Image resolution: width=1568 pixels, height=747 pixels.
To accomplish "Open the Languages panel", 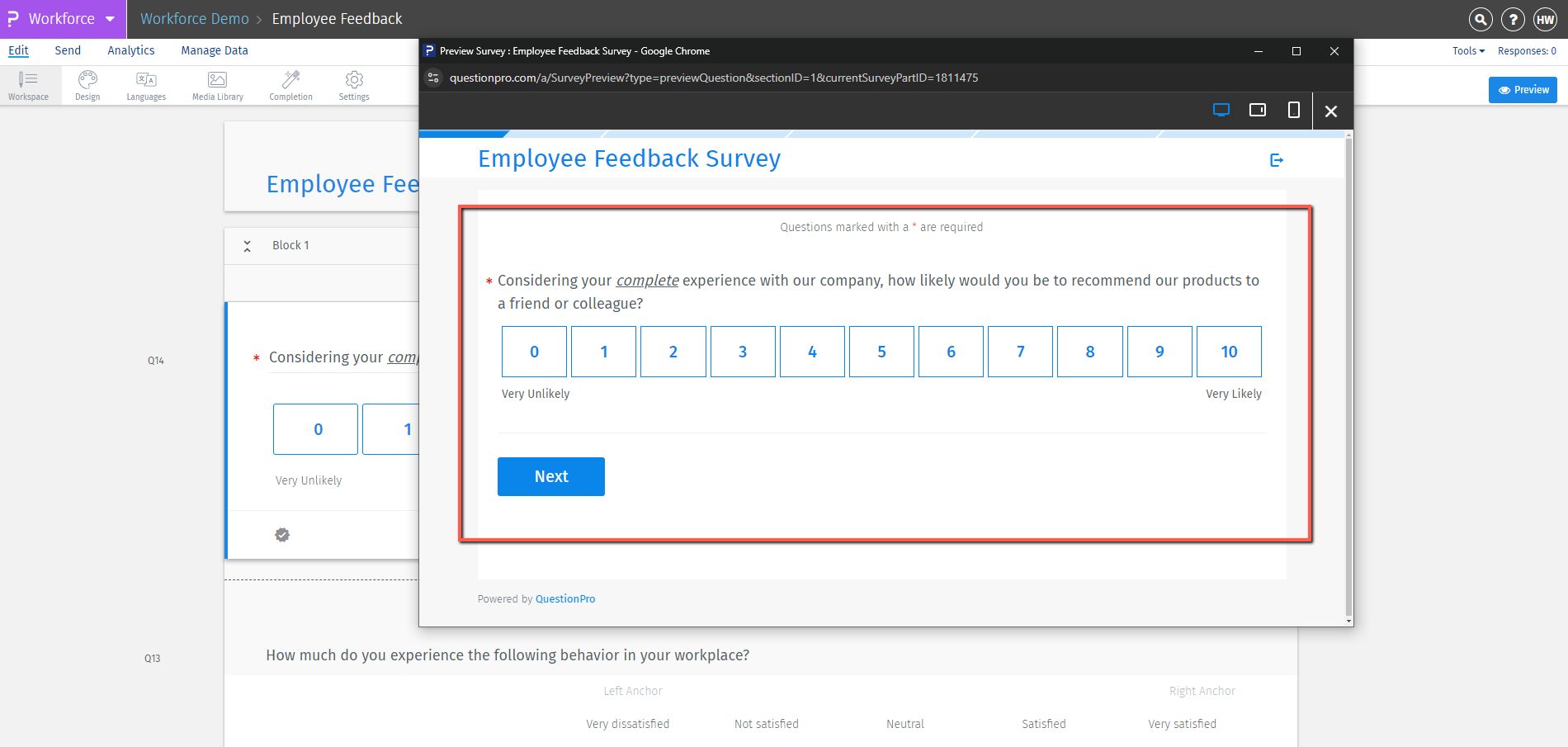I will point(145,84).
